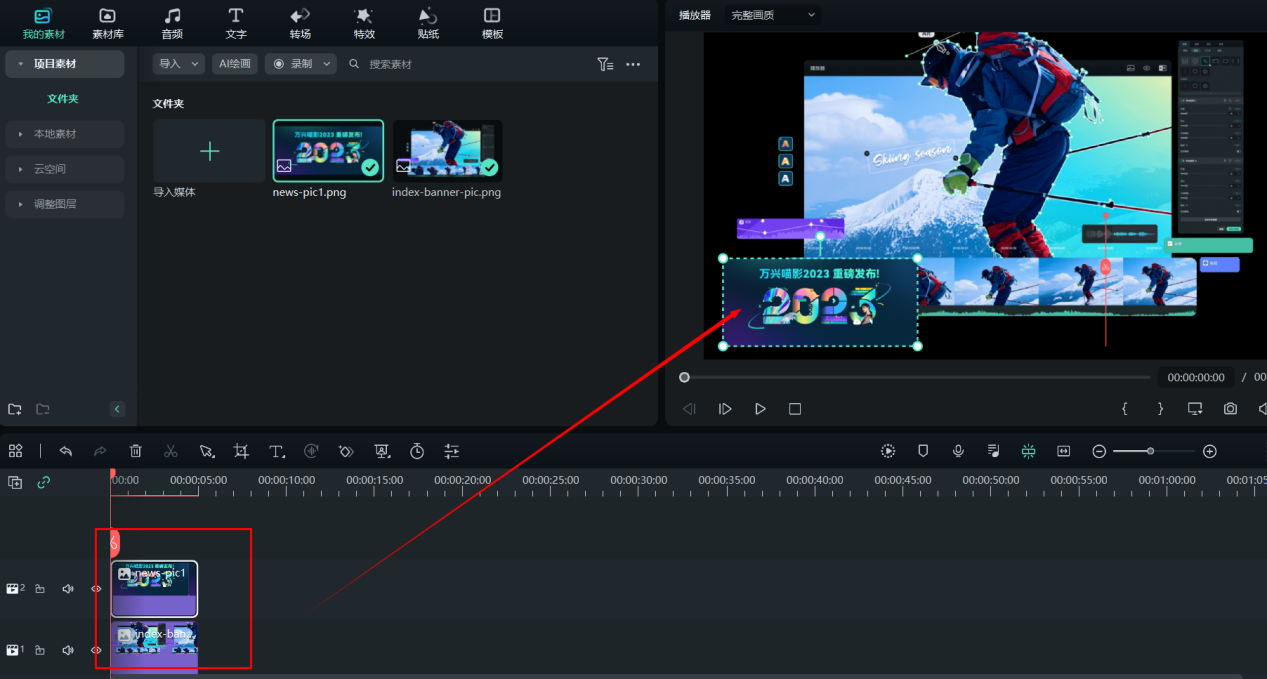The image size is (1267, 679).
Task: Open the 完整画质 playback quality dropdown
Action: (773, 15)
